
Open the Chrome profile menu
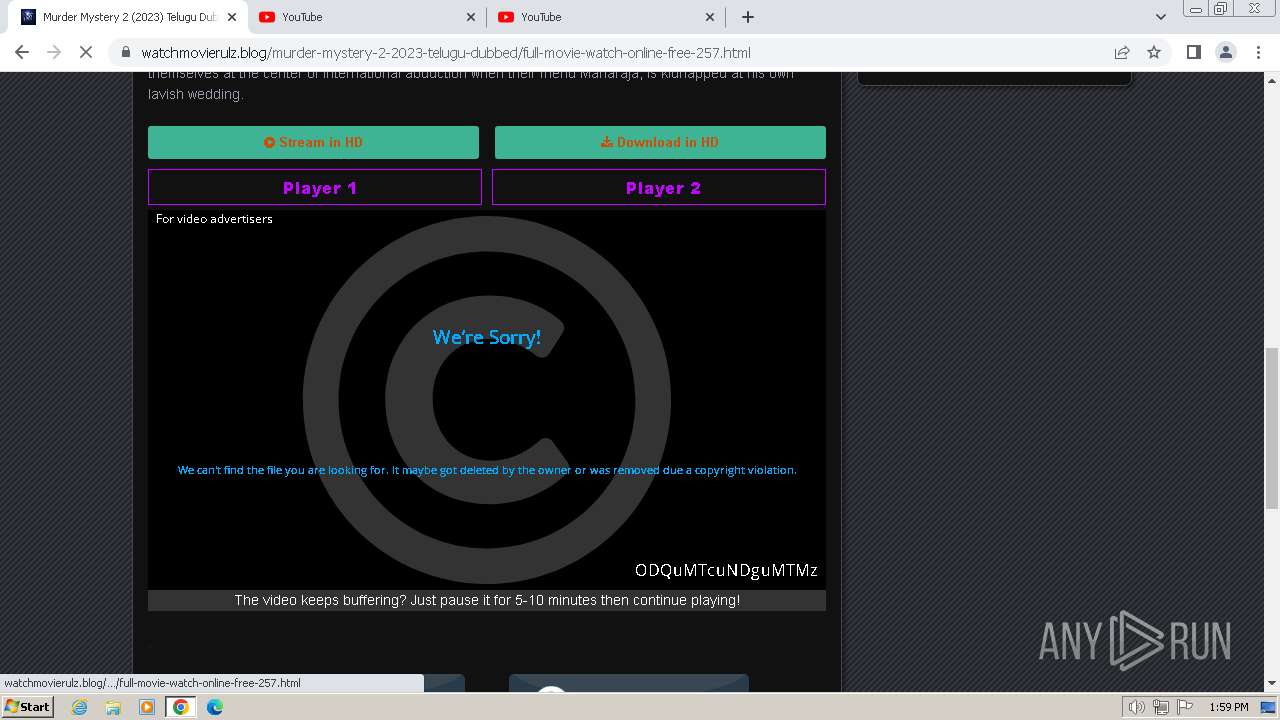1225,52
